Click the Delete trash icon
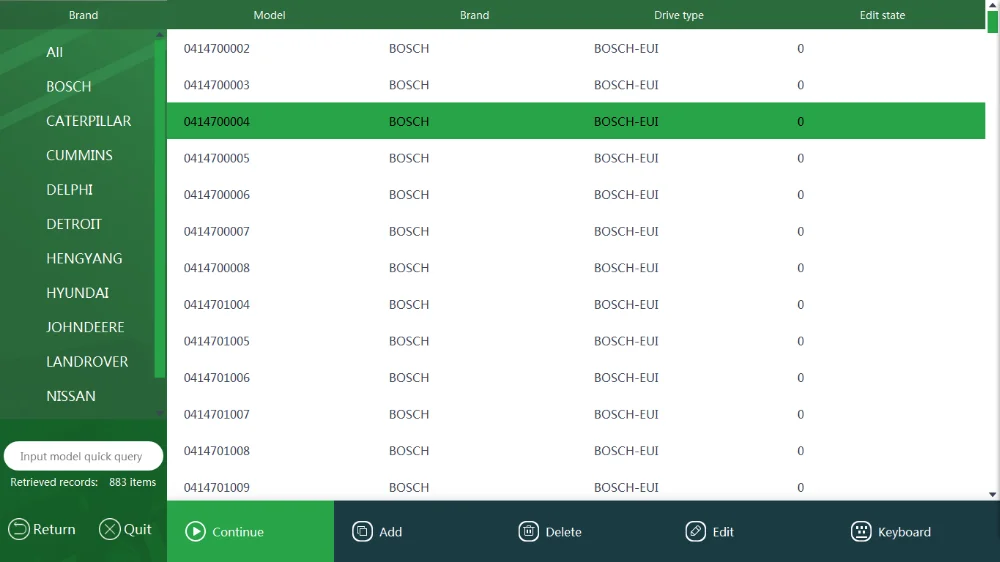Image resolution: width=1000 pixels, height=562 pixels. coord(529,531)
